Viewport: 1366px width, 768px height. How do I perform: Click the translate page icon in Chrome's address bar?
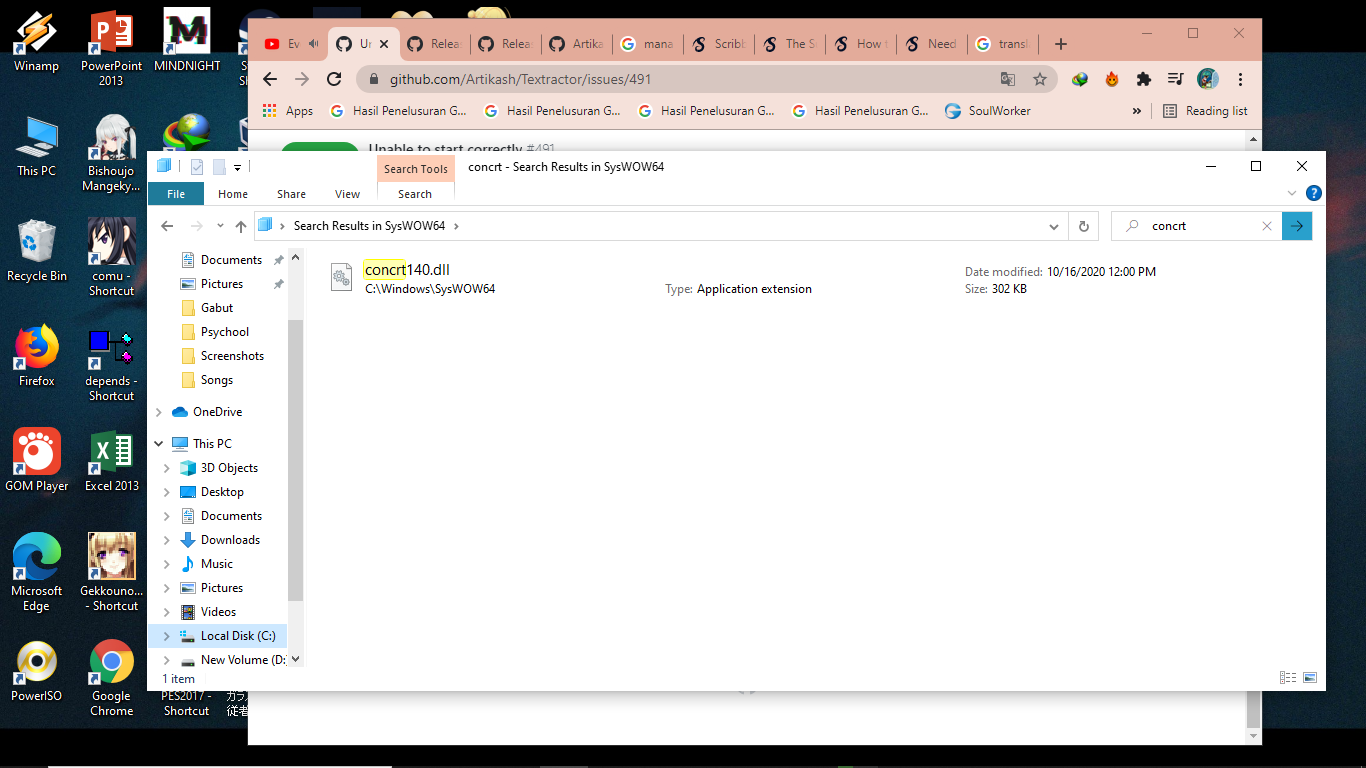(1008, 79)
